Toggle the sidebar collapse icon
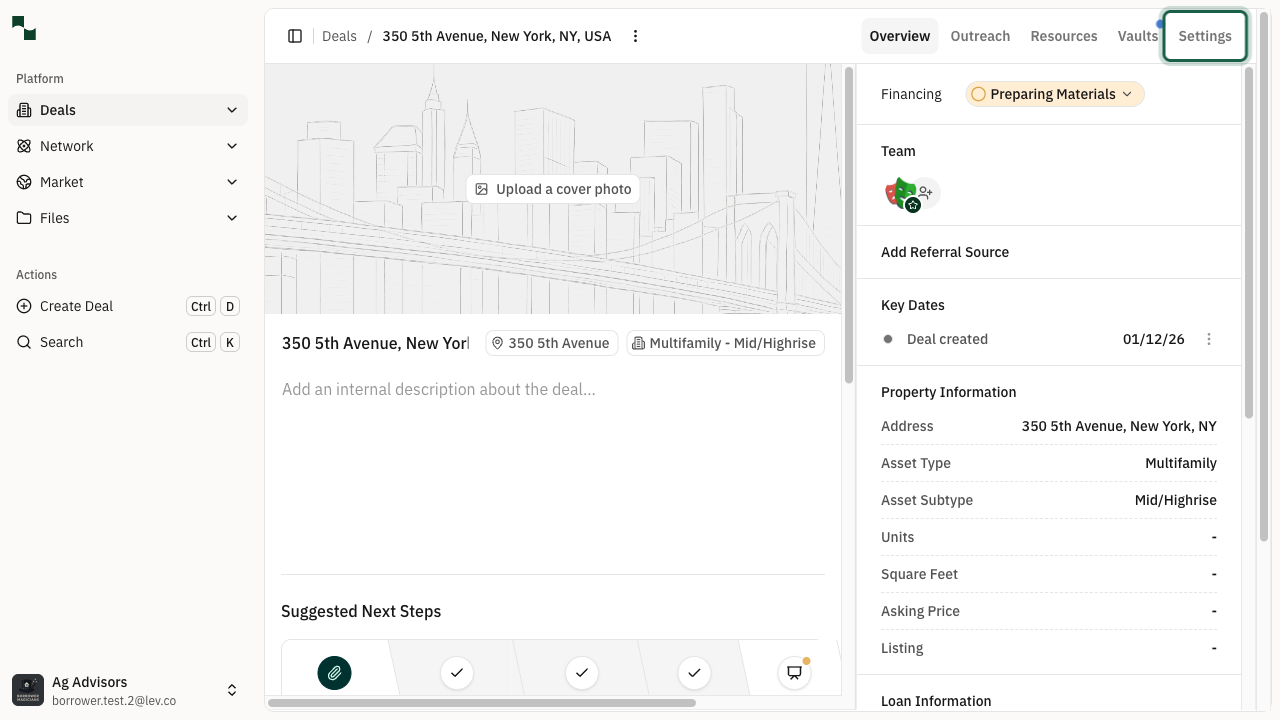Screen dimensions: 1280x720 tap(295, 35)
